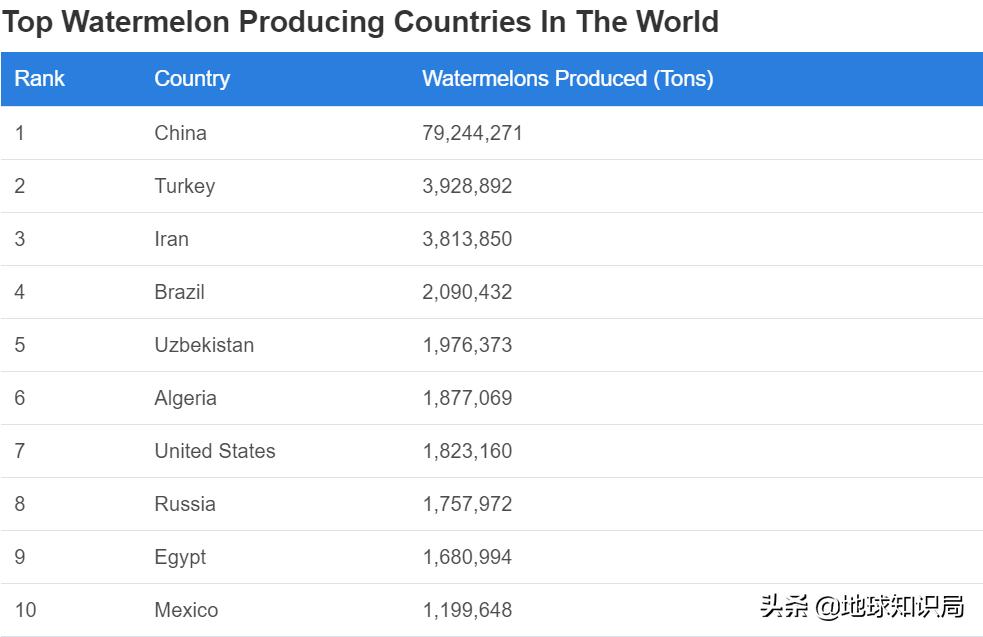Click the 2,090,432 production figure
983x637 pixels.
click(467, 292)
